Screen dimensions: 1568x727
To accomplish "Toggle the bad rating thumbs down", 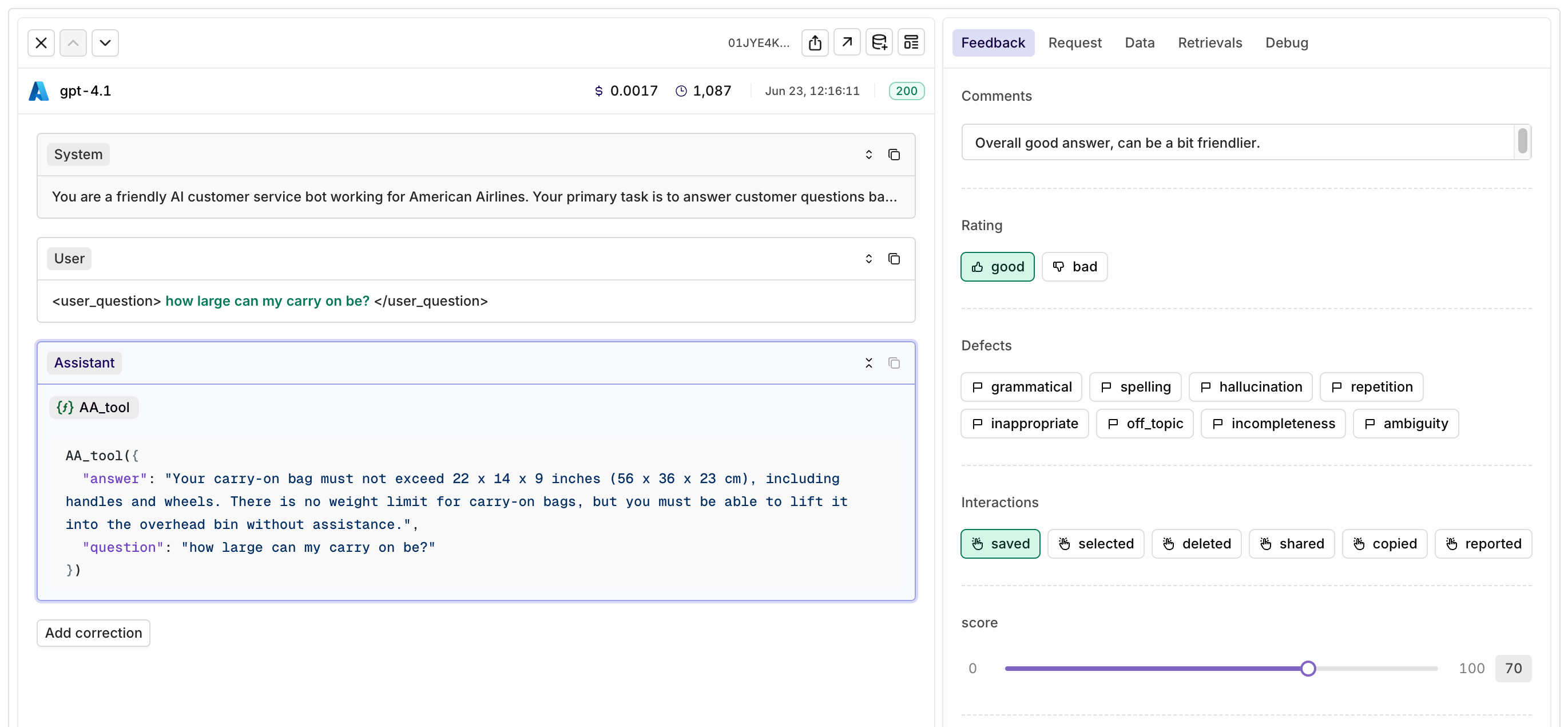I will point(1074,267).
